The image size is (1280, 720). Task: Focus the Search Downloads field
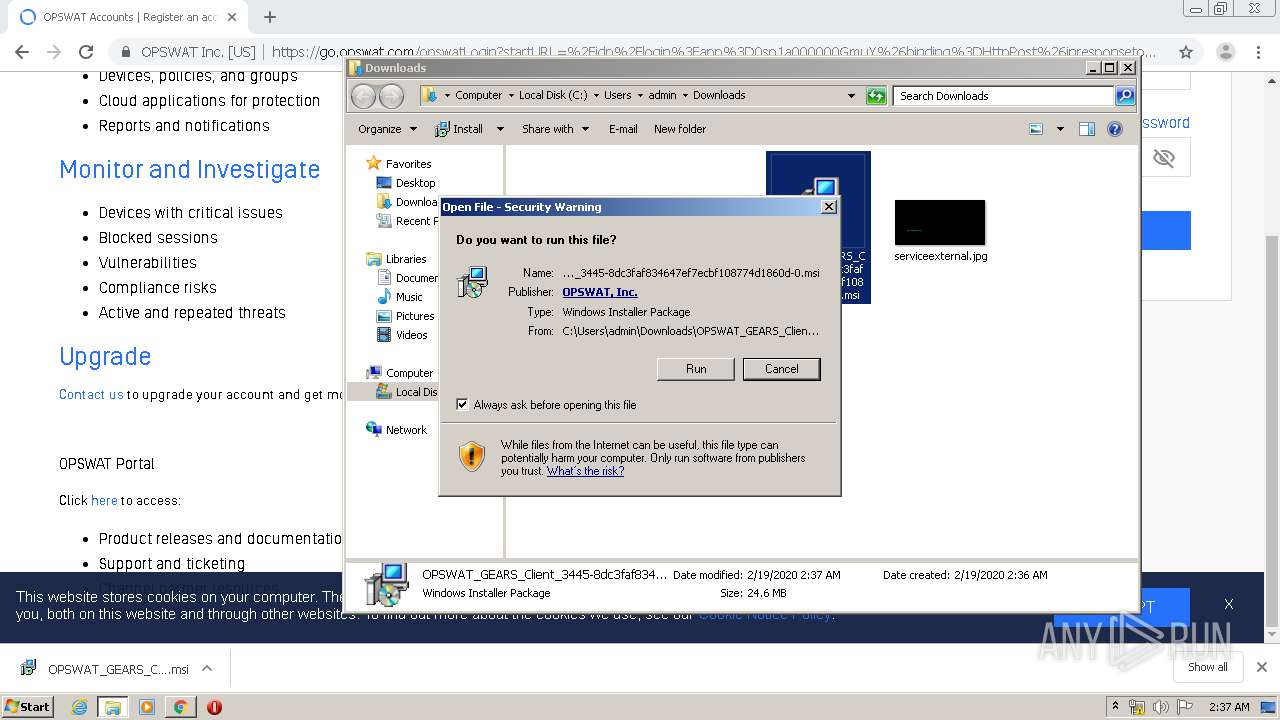[1002, 96]
